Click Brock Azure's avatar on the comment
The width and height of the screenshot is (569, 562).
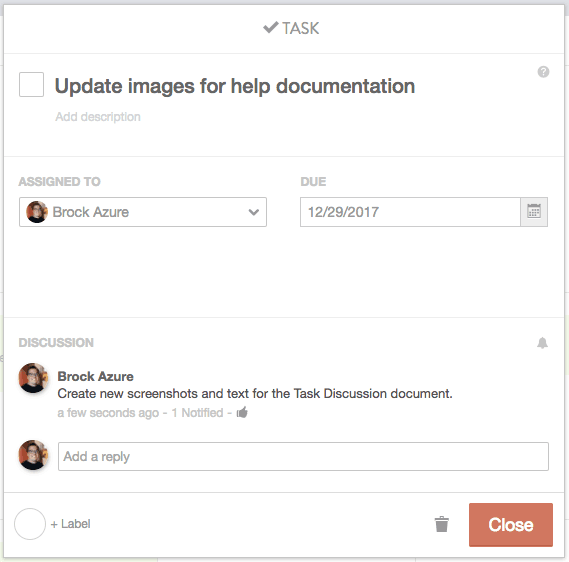tap(33, 378)
